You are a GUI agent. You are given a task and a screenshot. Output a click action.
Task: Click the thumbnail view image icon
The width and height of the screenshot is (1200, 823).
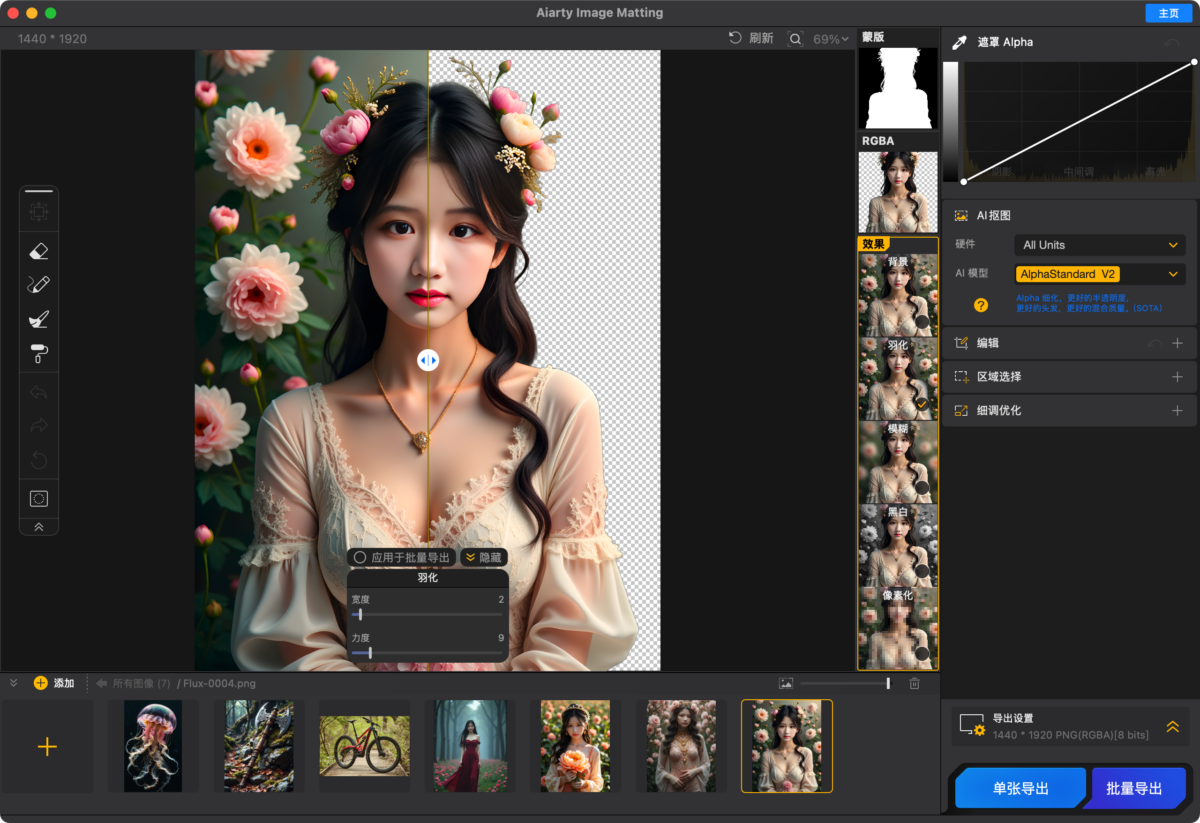tap(786, 683)
